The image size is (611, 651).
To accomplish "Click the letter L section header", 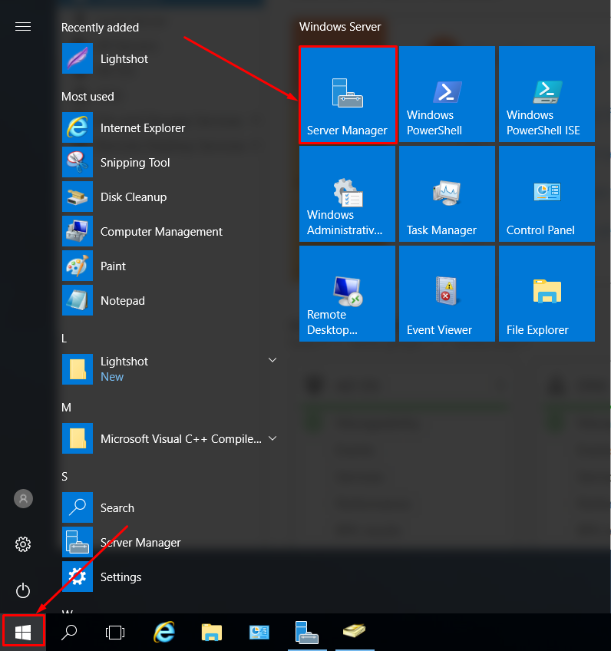I will 64,339.
